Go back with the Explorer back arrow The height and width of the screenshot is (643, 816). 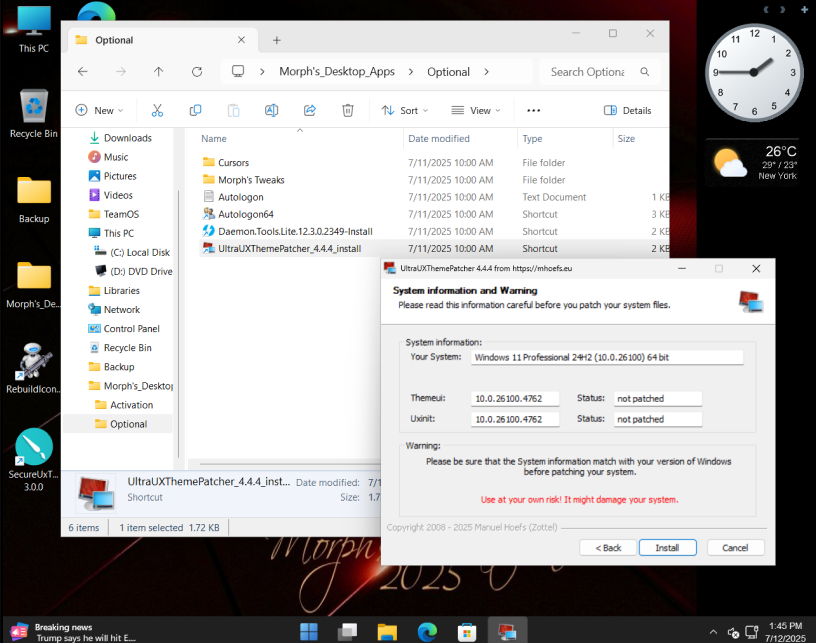(x=83, y=72)
